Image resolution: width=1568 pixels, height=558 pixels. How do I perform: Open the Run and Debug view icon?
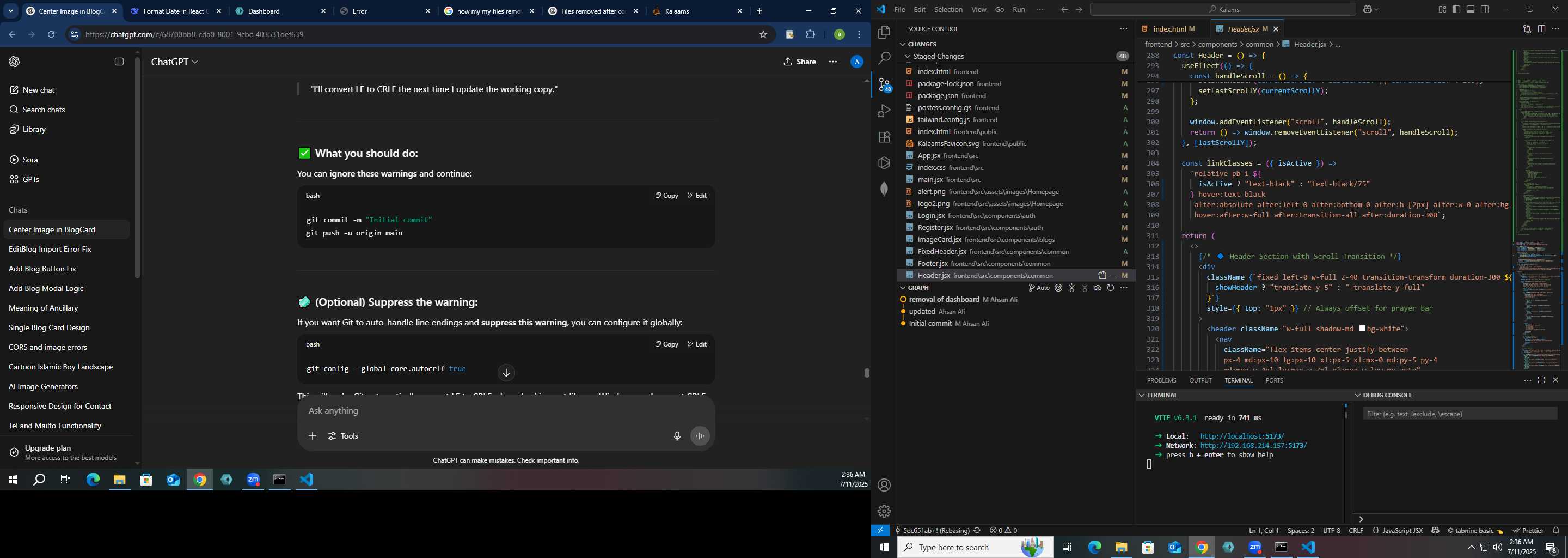point(884,111)
